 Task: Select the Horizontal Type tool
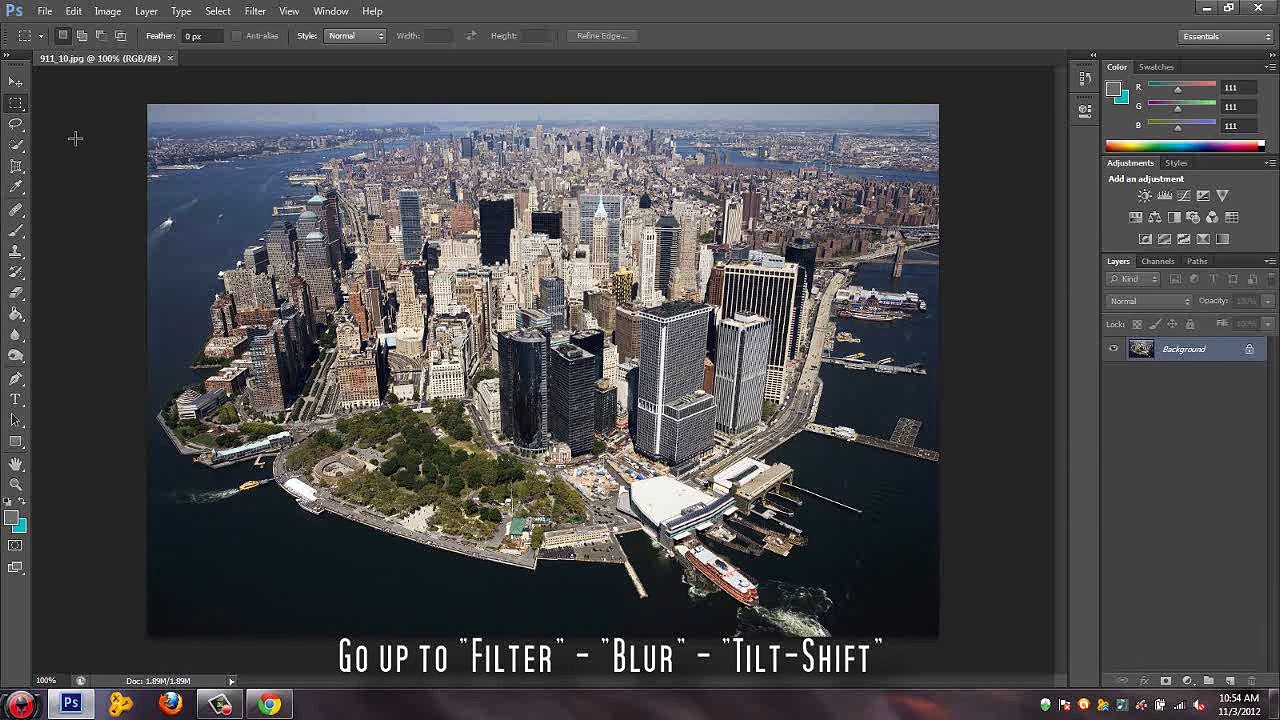pyautogui.click(x=16, y=400)
